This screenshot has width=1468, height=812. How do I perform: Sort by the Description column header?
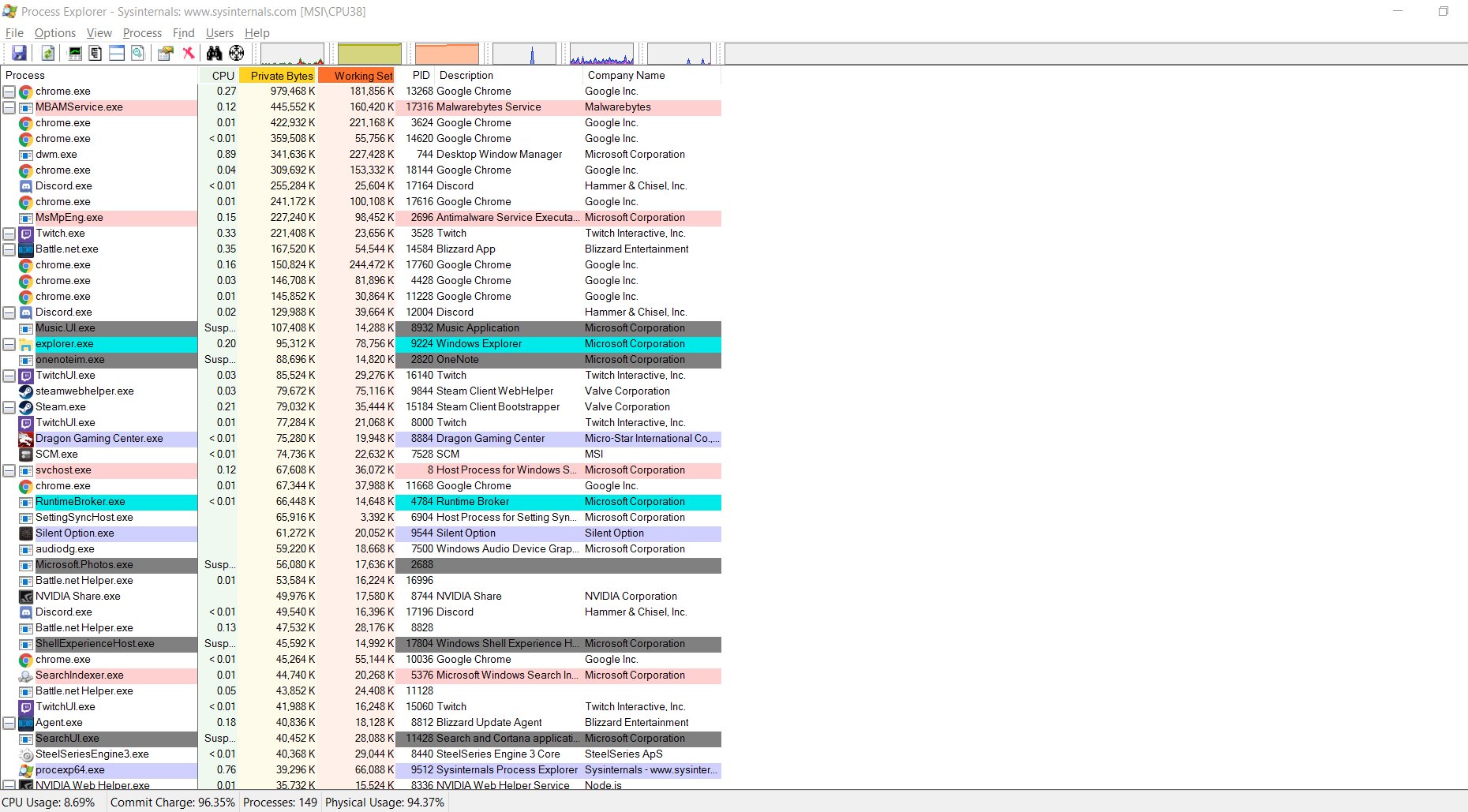509,76
